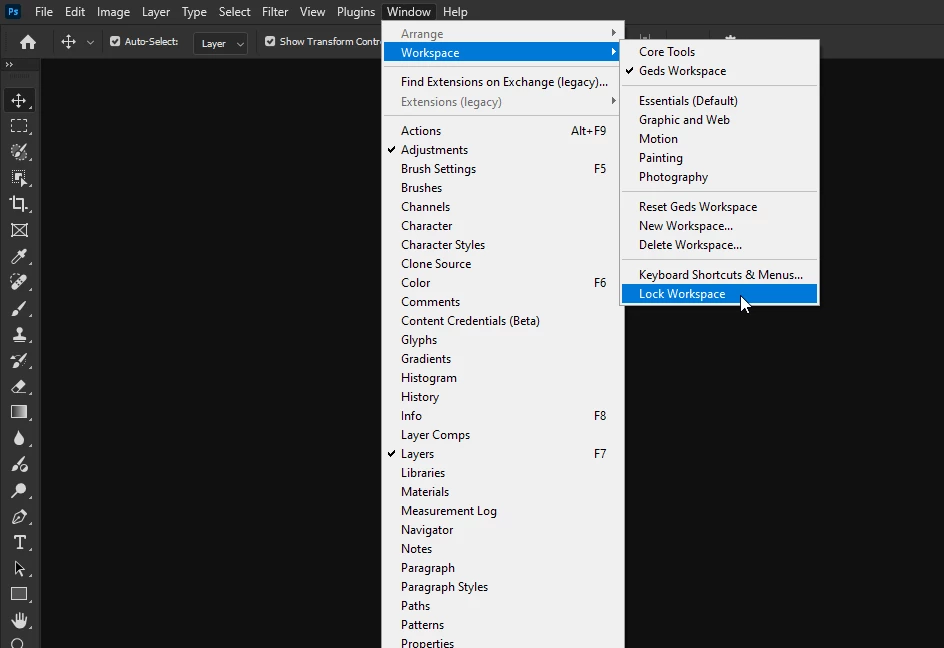Select the Crop tool
This screenshot has height=648, width=944.
coord(19,204)
